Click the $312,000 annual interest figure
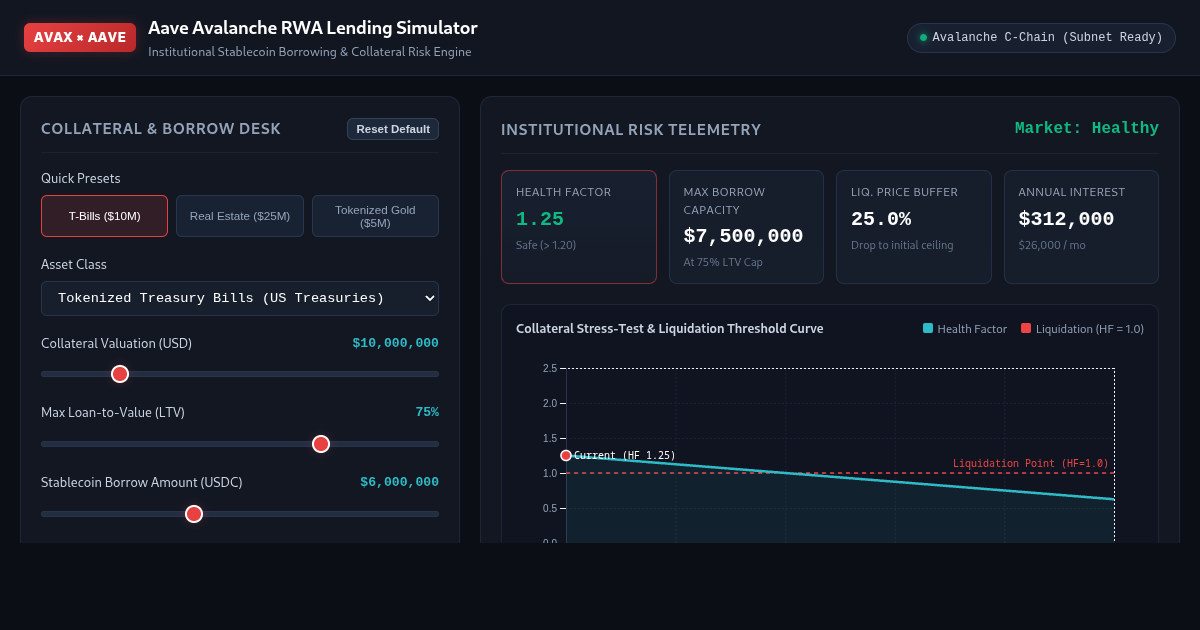This screenshot has width=1200, height=630. (x=1066, y=219)
